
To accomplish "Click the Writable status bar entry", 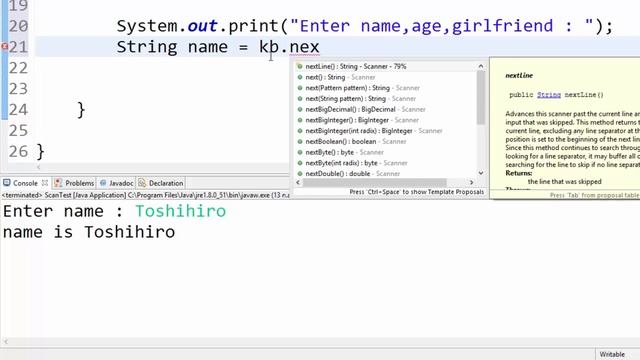I will 612,354.
